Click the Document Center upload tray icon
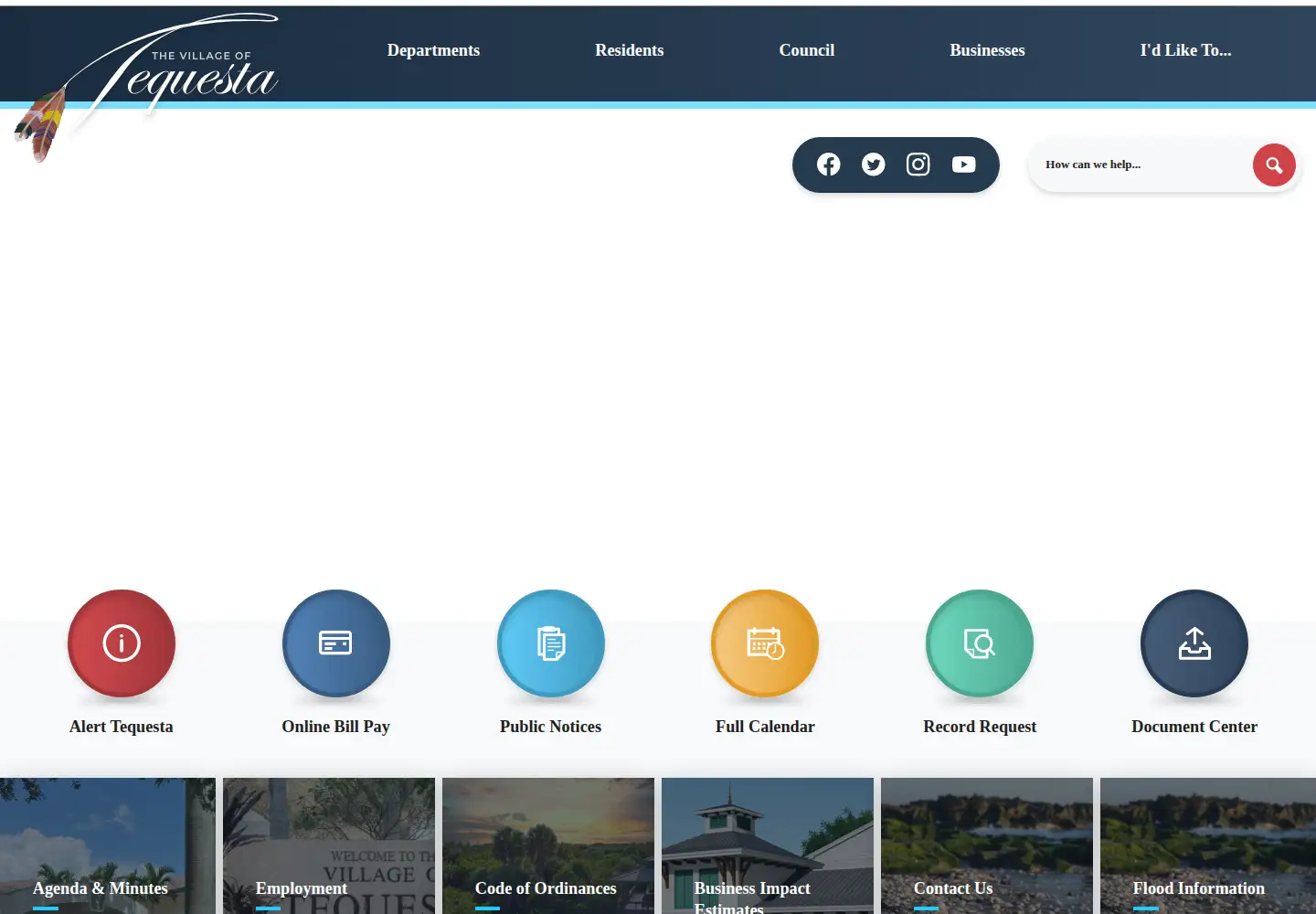Viewport: 1316px width, 914px height. click(1194, 643)
